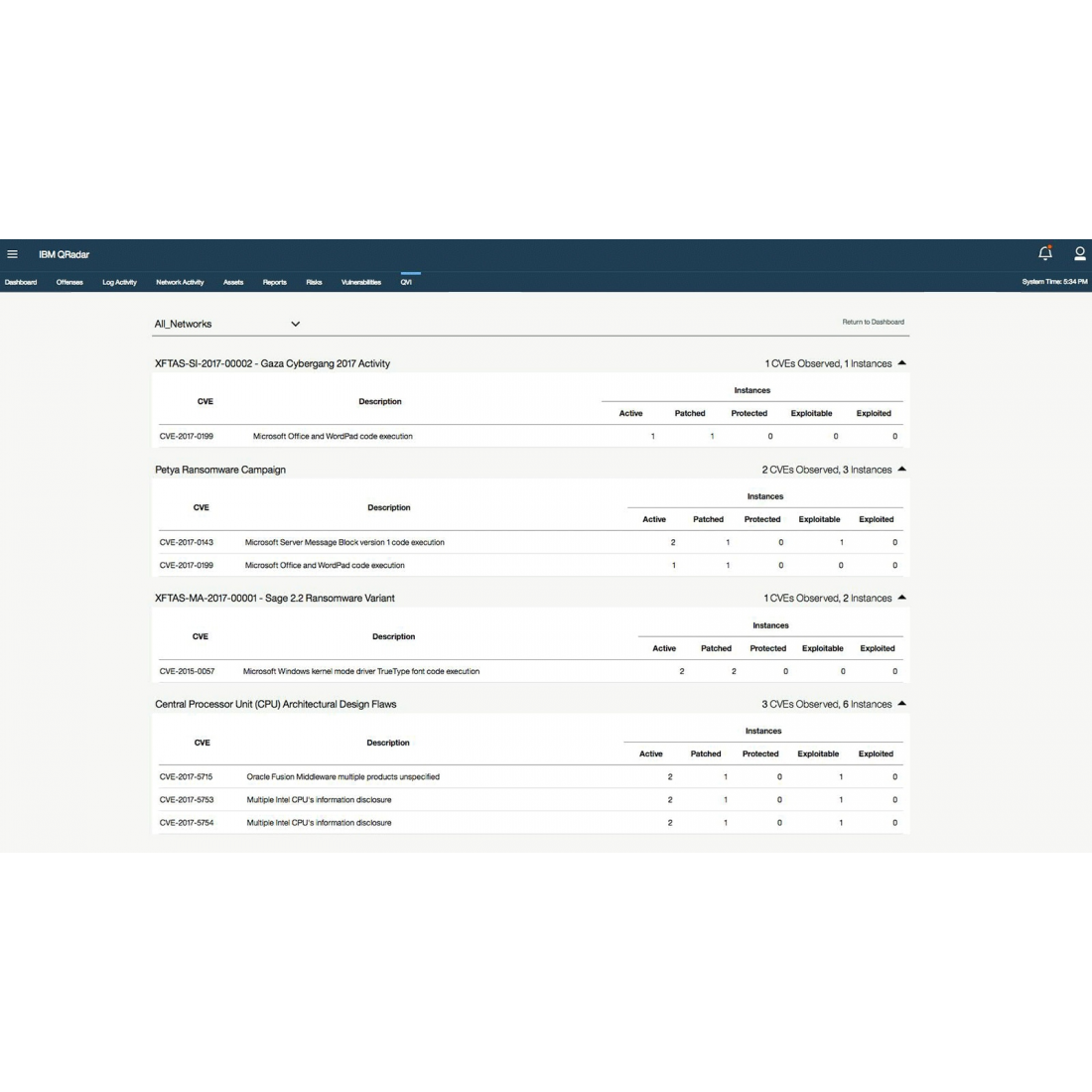Switch to the Dashboard tab
The height and width of the screenshot is (1092, 1092).
pos(21,282)
